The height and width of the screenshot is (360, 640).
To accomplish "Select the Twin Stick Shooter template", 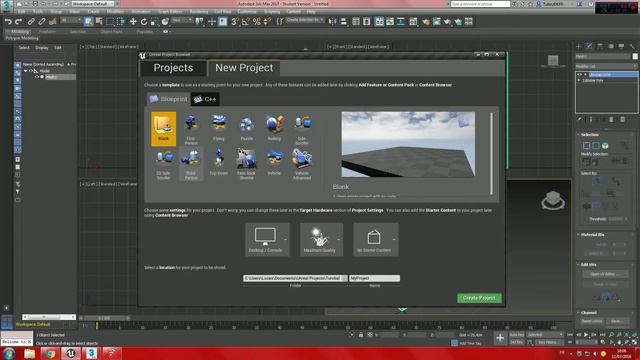I will pos(247,164).
